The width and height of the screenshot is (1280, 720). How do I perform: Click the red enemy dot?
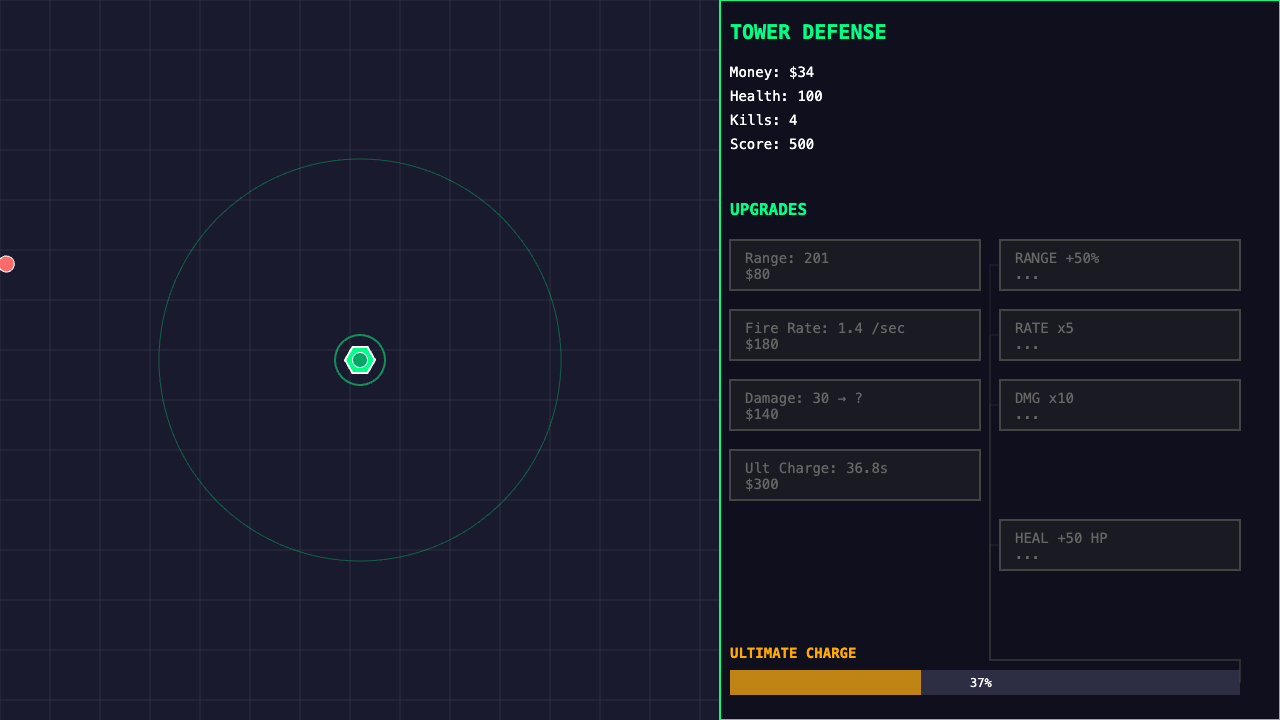(x=7, y=264)
